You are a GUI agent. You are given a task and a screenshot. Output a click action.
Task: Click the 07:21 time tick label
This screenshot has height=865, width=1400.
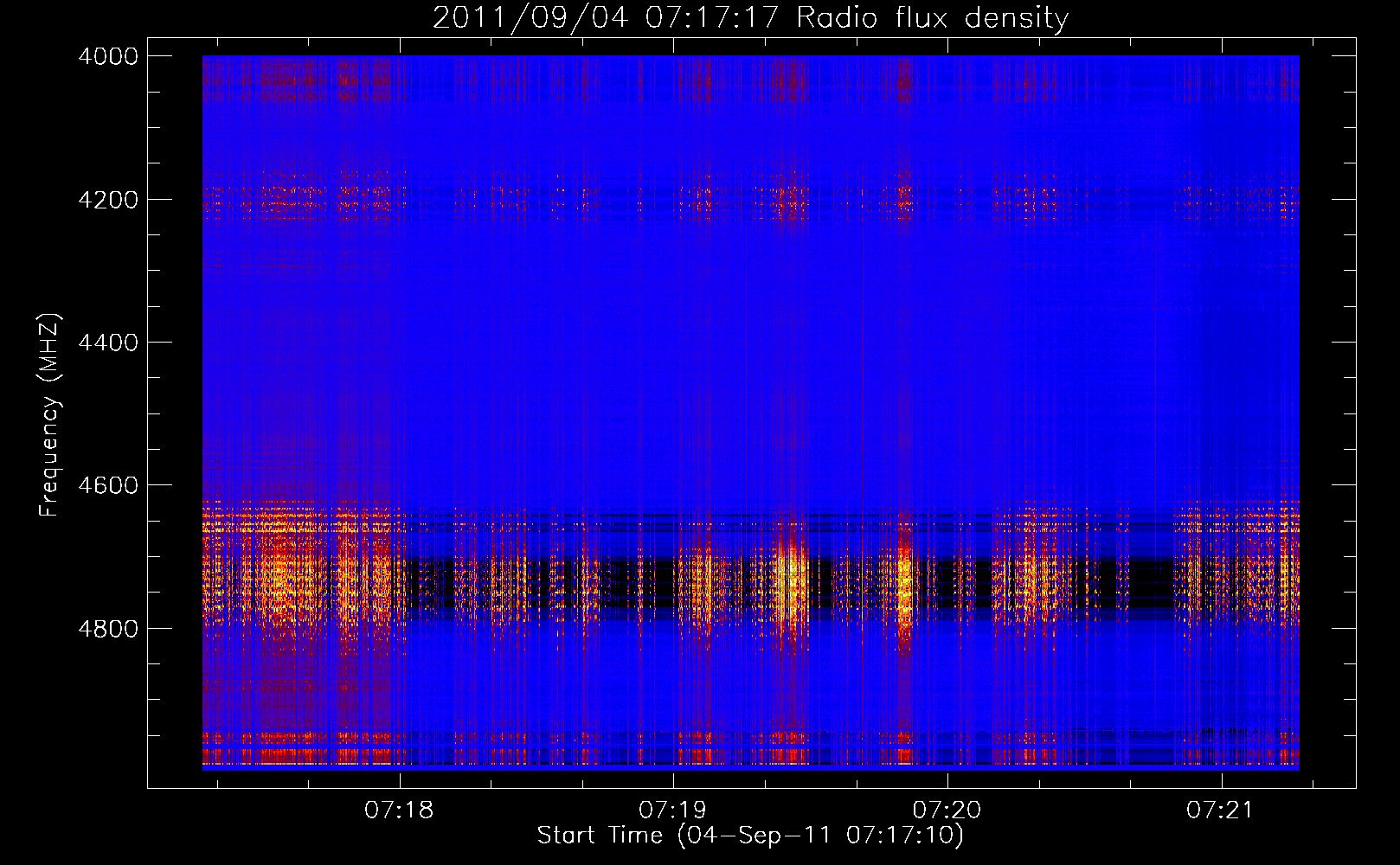(x=1221, y=811)
